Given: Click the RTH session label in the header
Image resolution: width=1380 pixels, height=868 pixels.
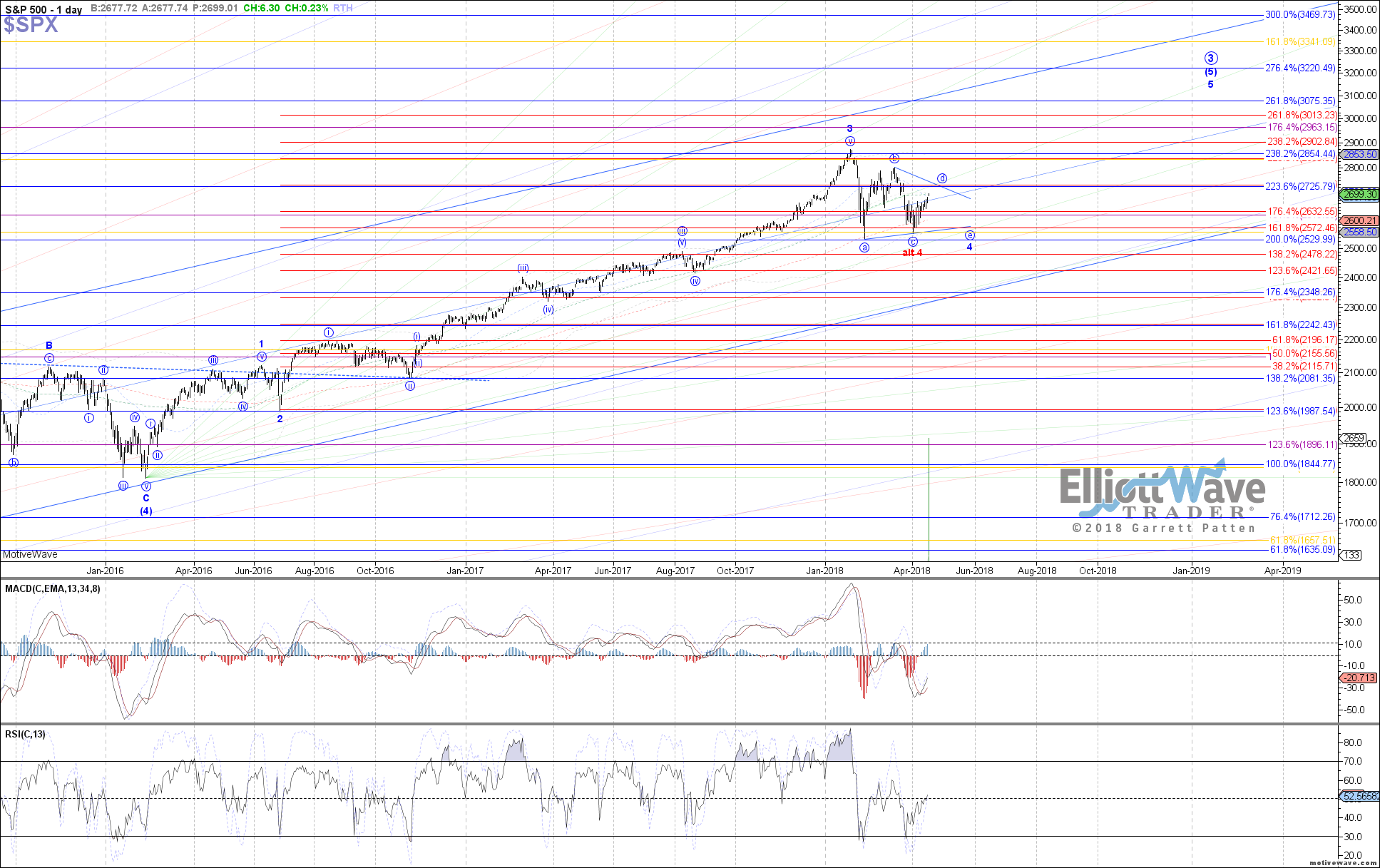Looking at the screenshot, I should (343, 9).
